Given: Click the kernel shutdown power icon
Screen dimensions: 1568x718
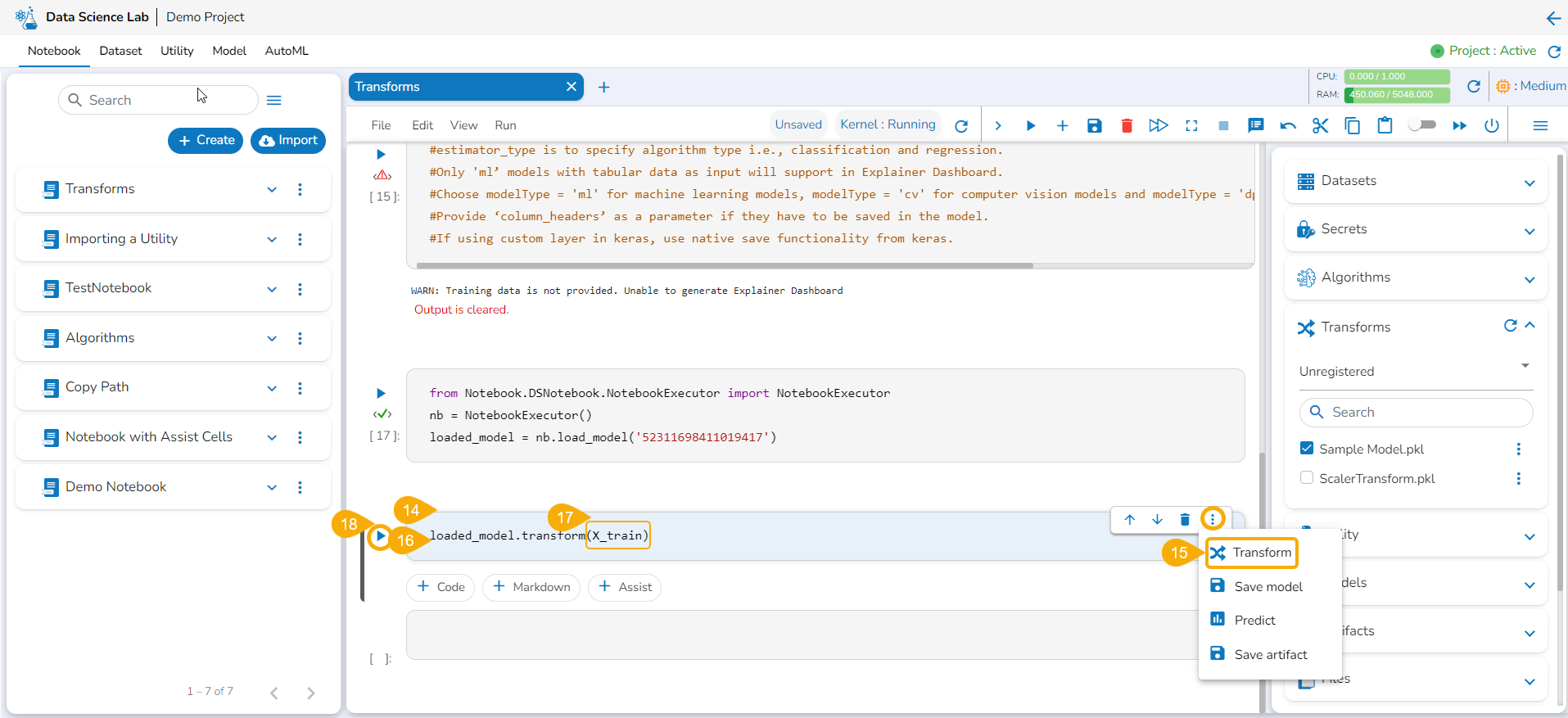Looking at the screenshot, I should 1492,125.
